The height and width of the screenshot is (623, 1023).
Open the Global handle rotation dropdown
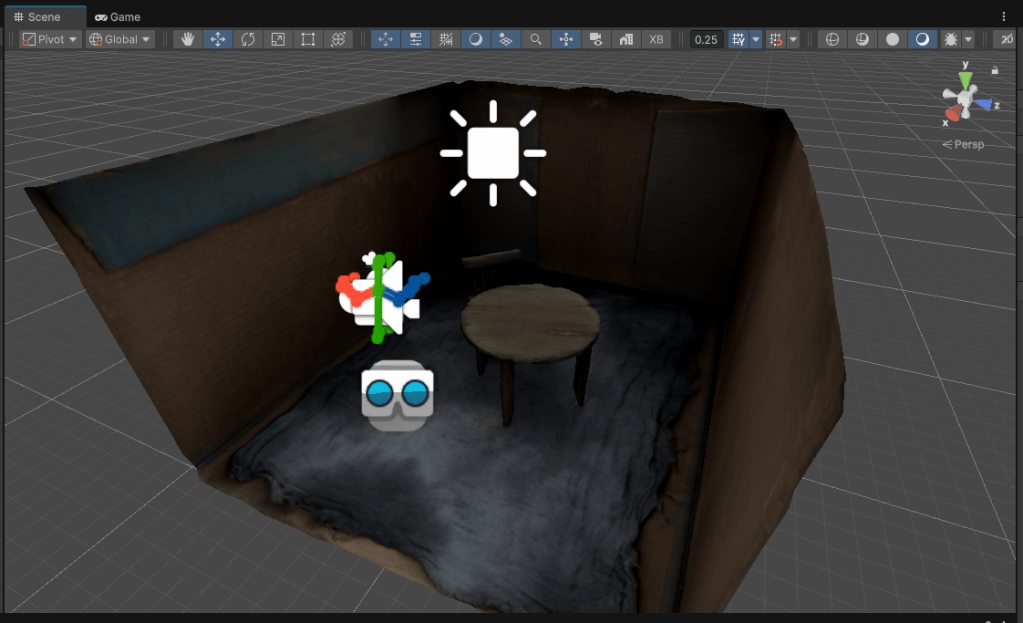120,39
